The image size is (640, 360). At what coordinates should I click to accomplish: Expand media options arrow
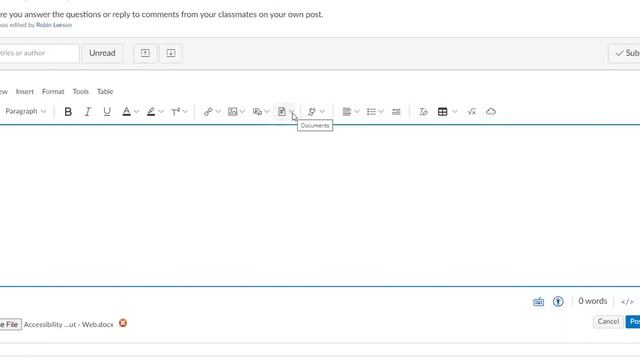(x=267, y=111)
